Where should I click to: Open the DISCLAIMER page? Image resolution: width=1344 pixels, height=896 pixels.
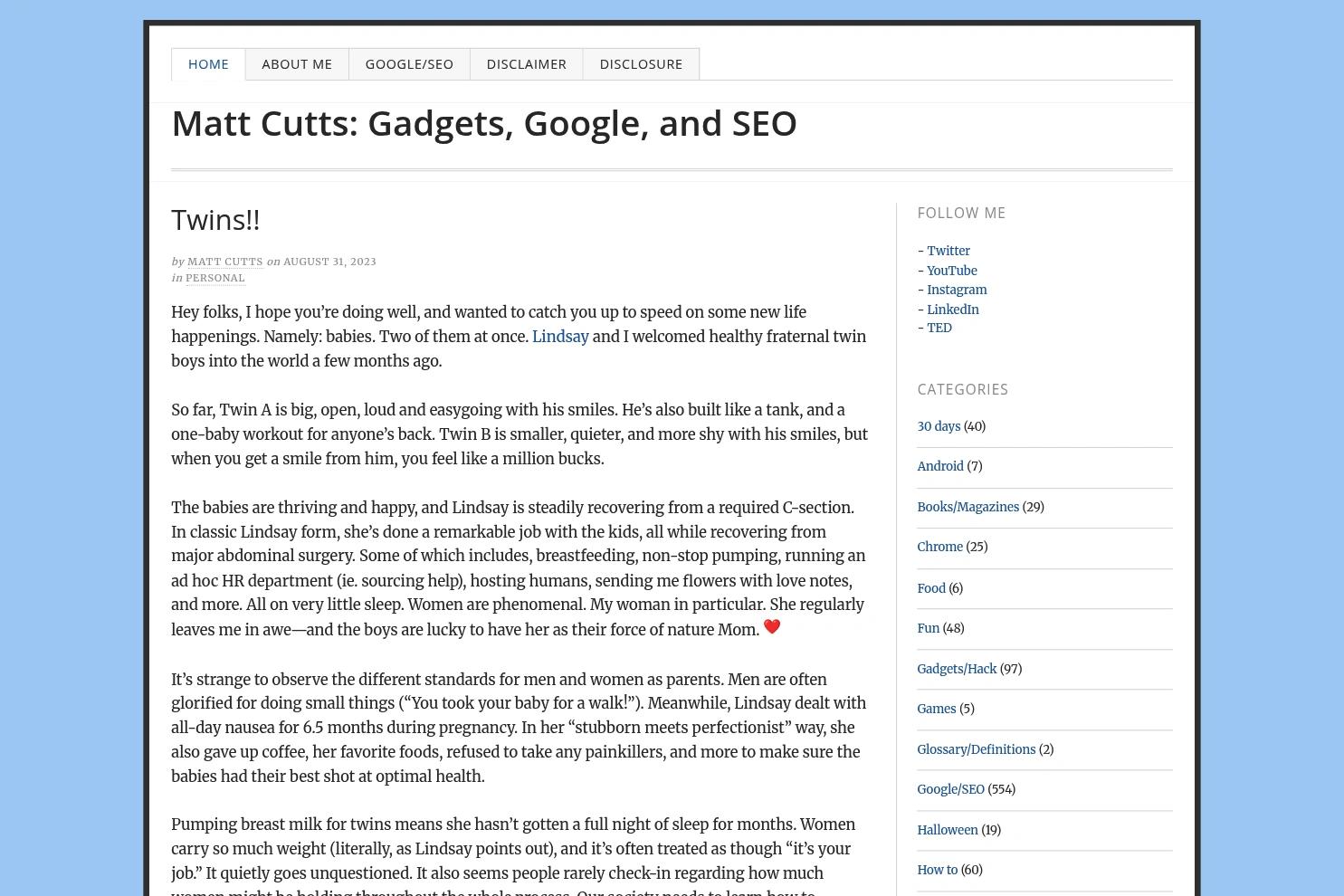coord(526,63)
